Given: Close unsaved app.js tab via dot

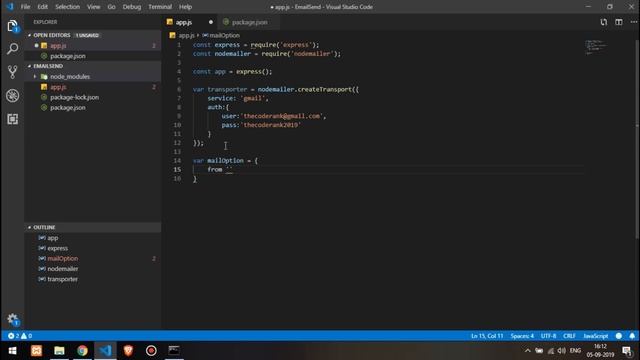Looking at the screenshot, I should coord(211,22).
